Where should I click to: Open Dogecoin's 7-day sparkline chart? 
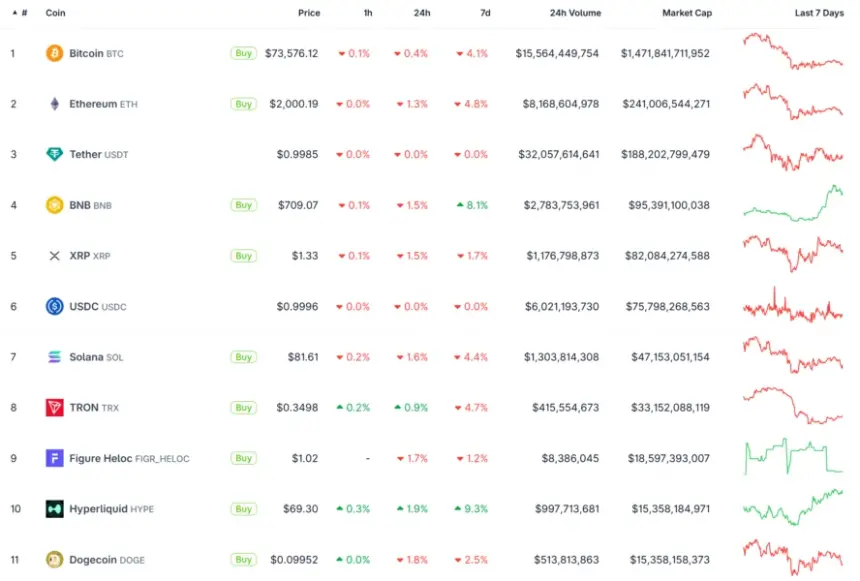pyautogui.click(x=793, y=557)
